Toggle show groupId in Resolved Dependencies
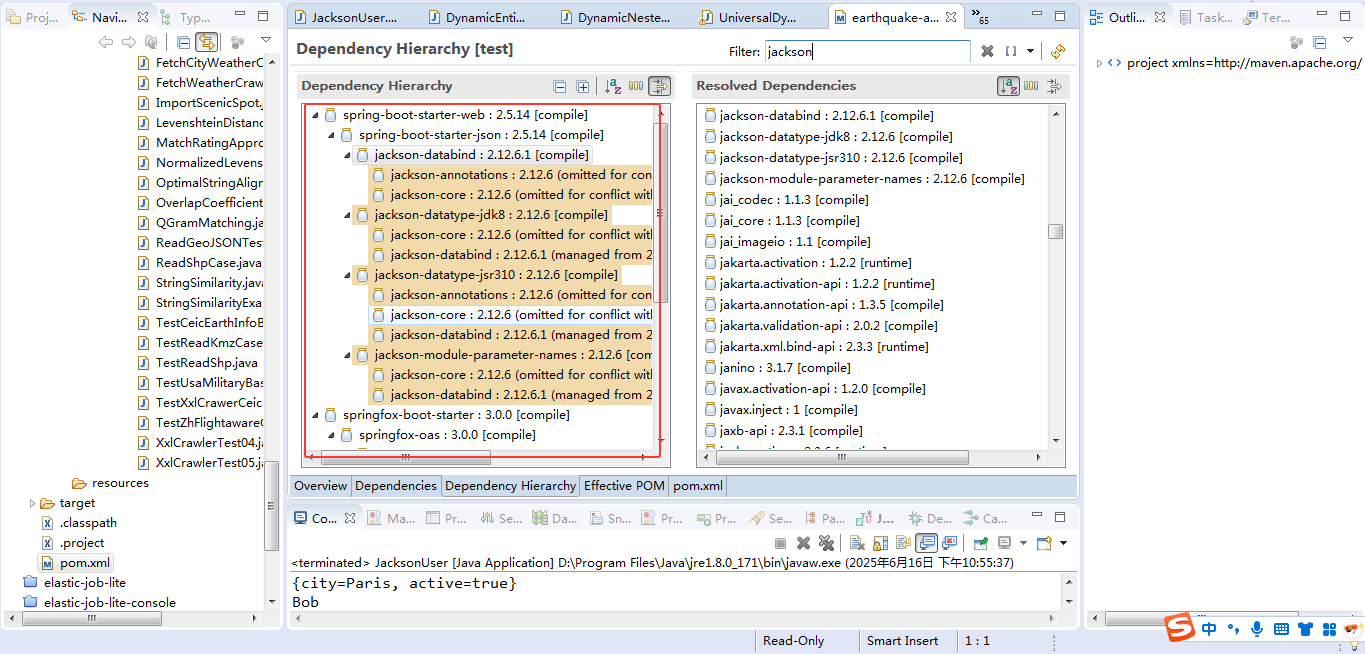 click(1031, 86)
